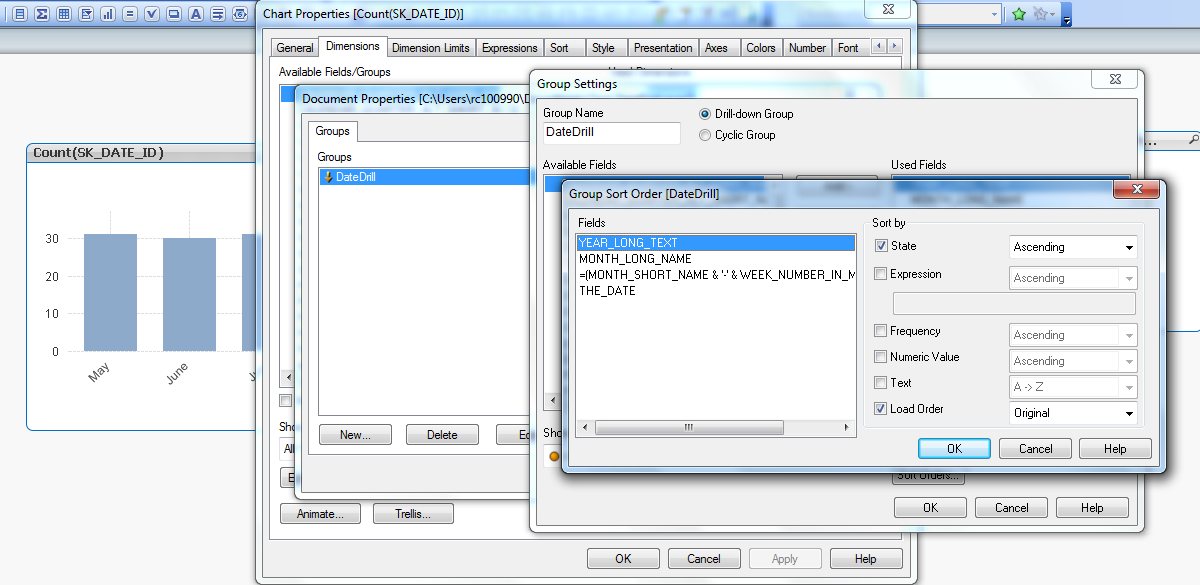Click the Create Button Object toolbar icon

point(173,14)
